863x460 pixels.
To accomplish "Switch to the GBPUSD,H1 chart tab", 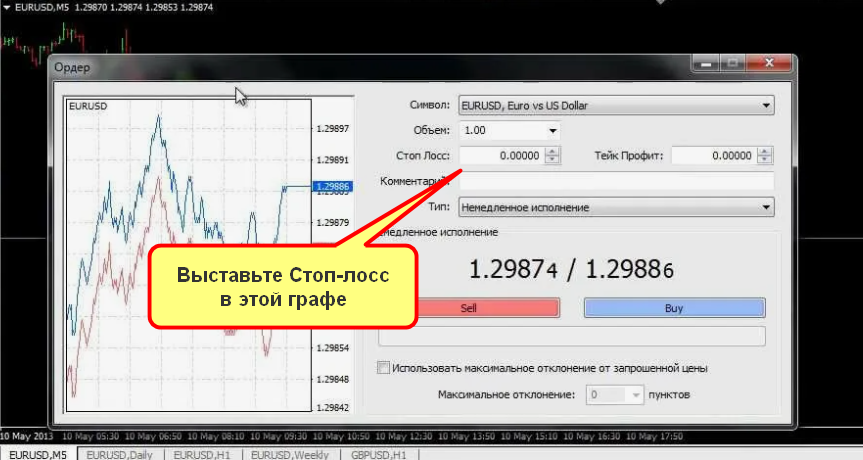I will click(379, 454).
